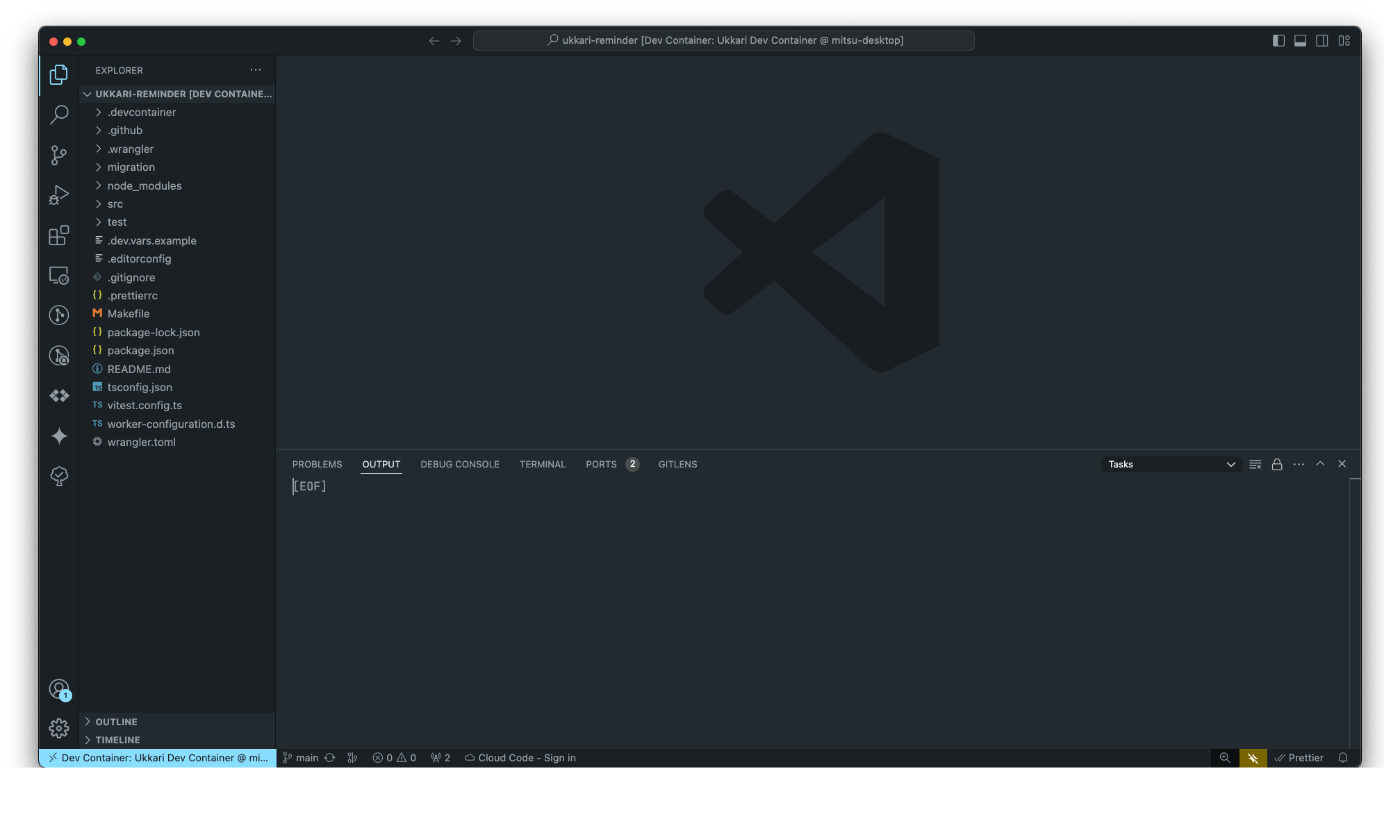
Task: Open the Accounts menu with badge
Action: coord(59,689)
